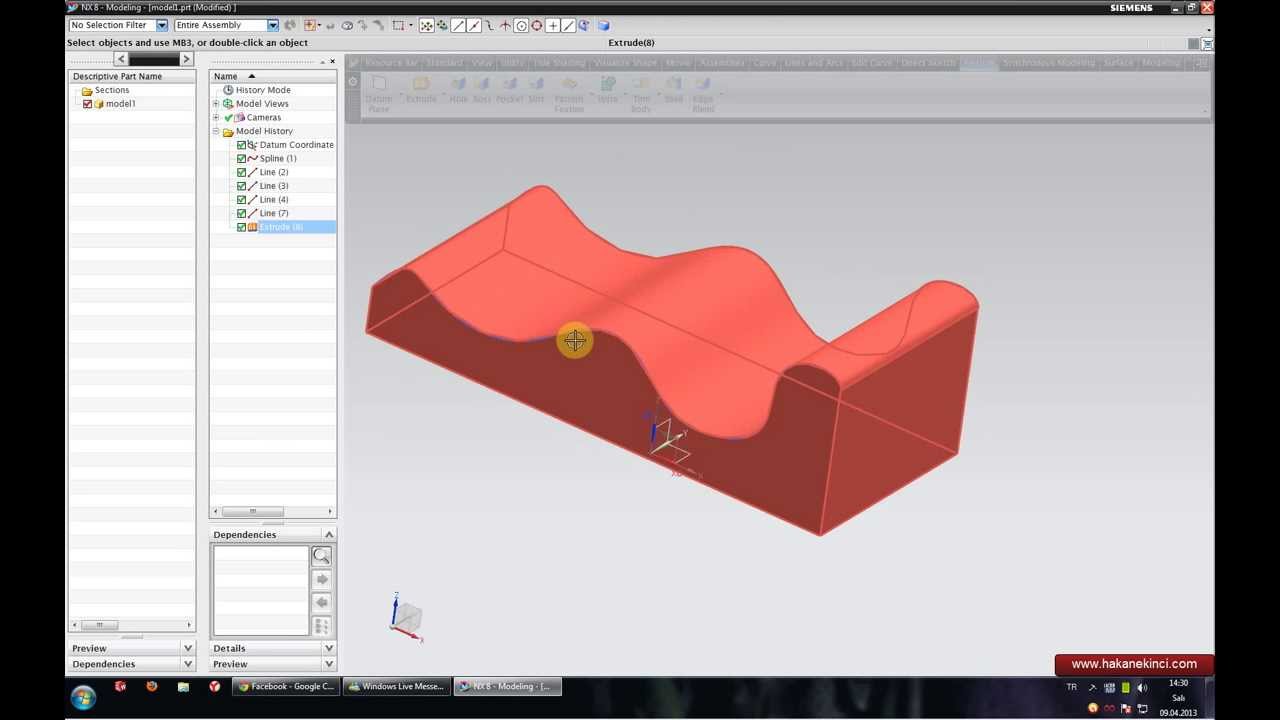Select the Quadrant Point snap icon
Viewport: 1280px width, 720px height.
point(537,25)
